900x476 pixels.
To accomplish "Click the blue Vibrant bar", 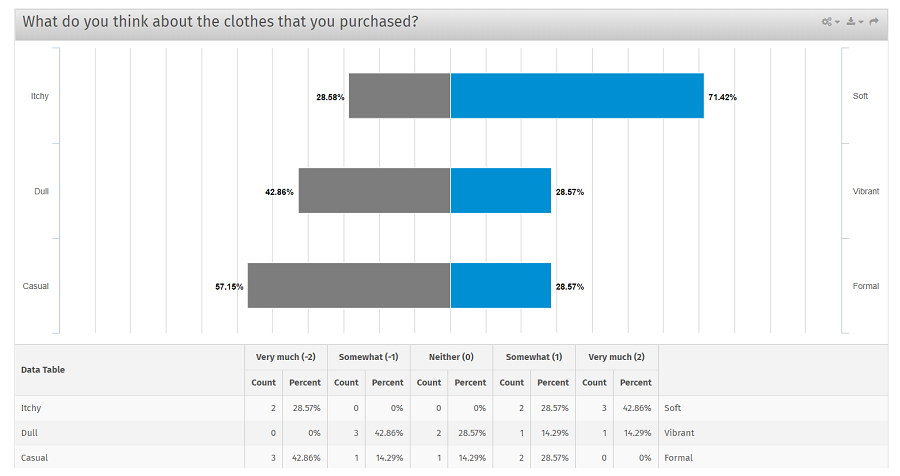I will click(501, 191).
